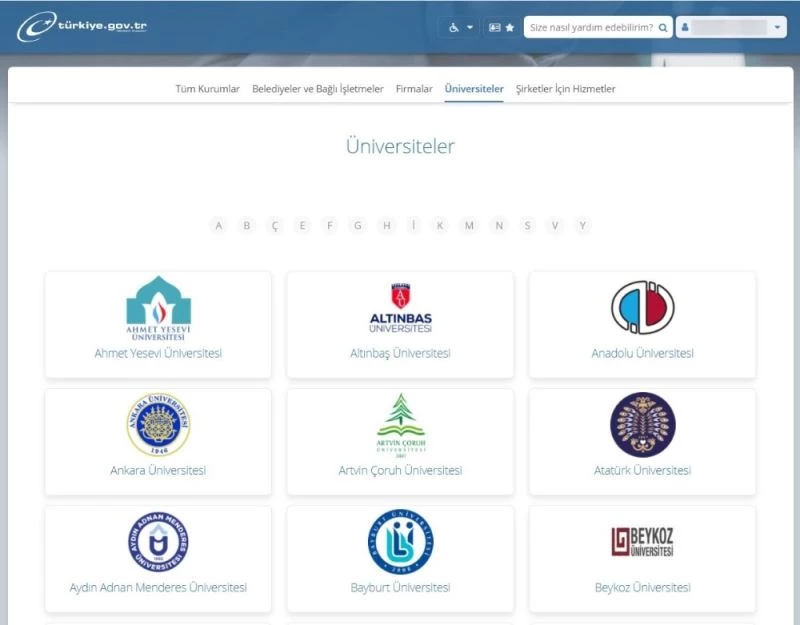Type in the 'Size nasıl yardım edebilirim?' search box
This screenshot has width=800, height=625.
pyautogui.click(x=590, y=27)
